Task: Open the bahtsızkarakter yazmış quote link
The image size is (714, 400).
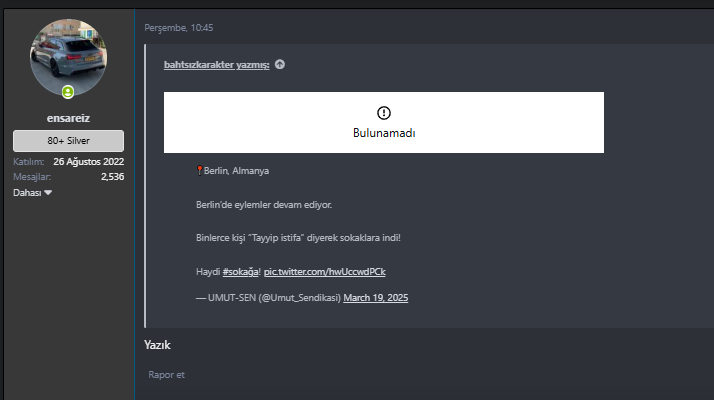Action: (x=216, y=65)
